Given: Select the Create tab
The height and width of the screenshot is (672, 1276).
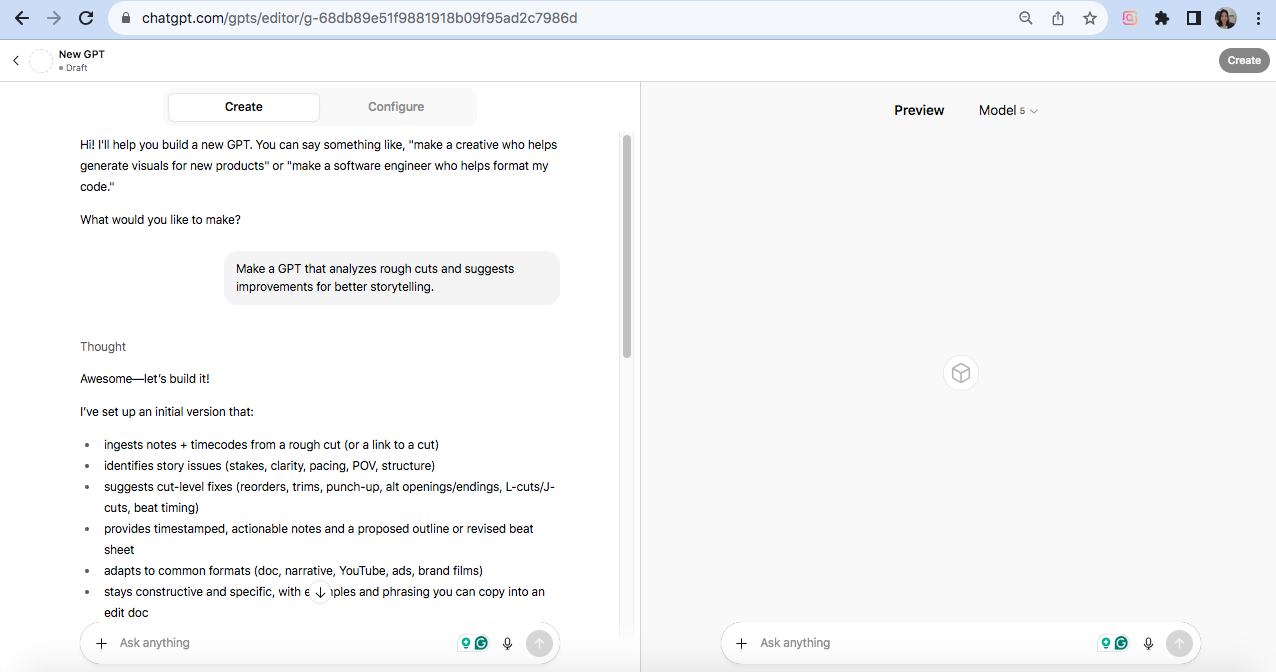Looking at the screenshot, I should point(244,107).
